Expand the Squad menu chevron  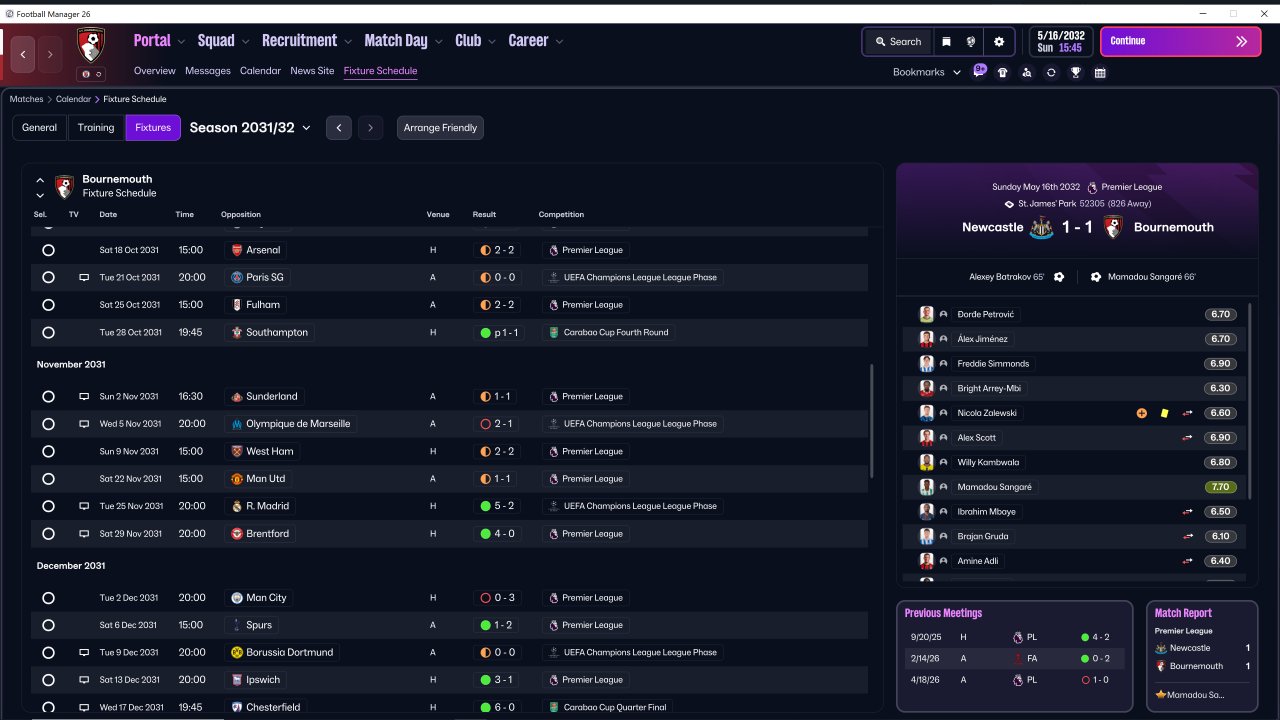point(245,42)
